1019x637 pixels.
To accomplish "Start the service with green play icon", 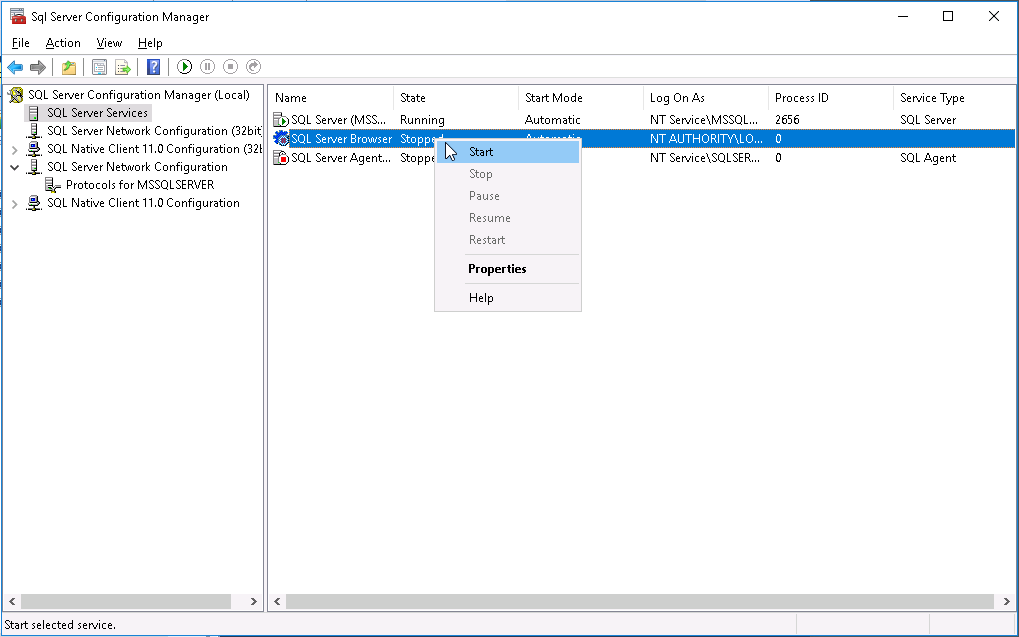I will [x=185, y=66].
